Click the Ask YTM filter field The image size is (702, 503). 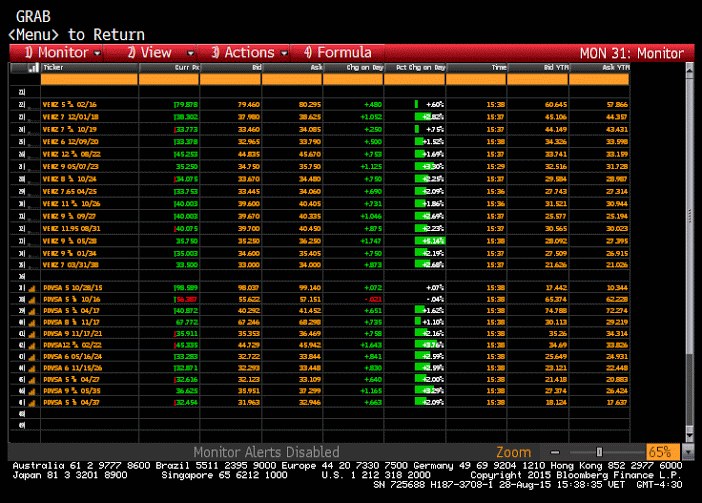pyautogui.click(x=599, y=80)
